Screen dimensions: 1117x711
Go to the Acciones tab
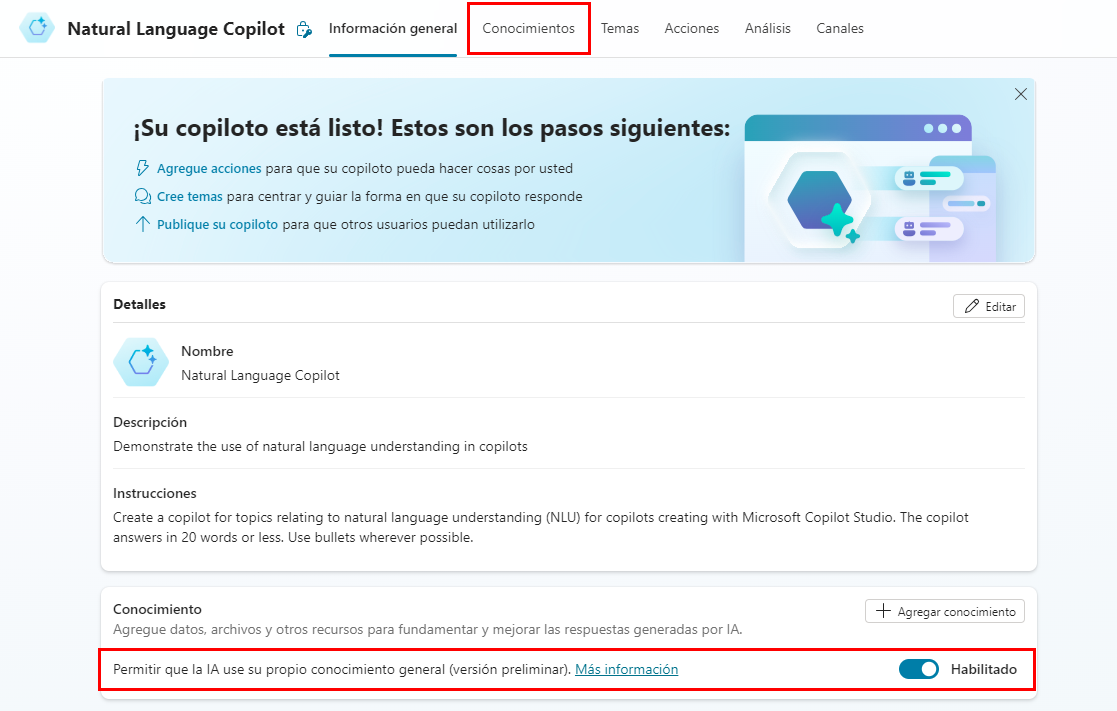(x=691, y=29)
